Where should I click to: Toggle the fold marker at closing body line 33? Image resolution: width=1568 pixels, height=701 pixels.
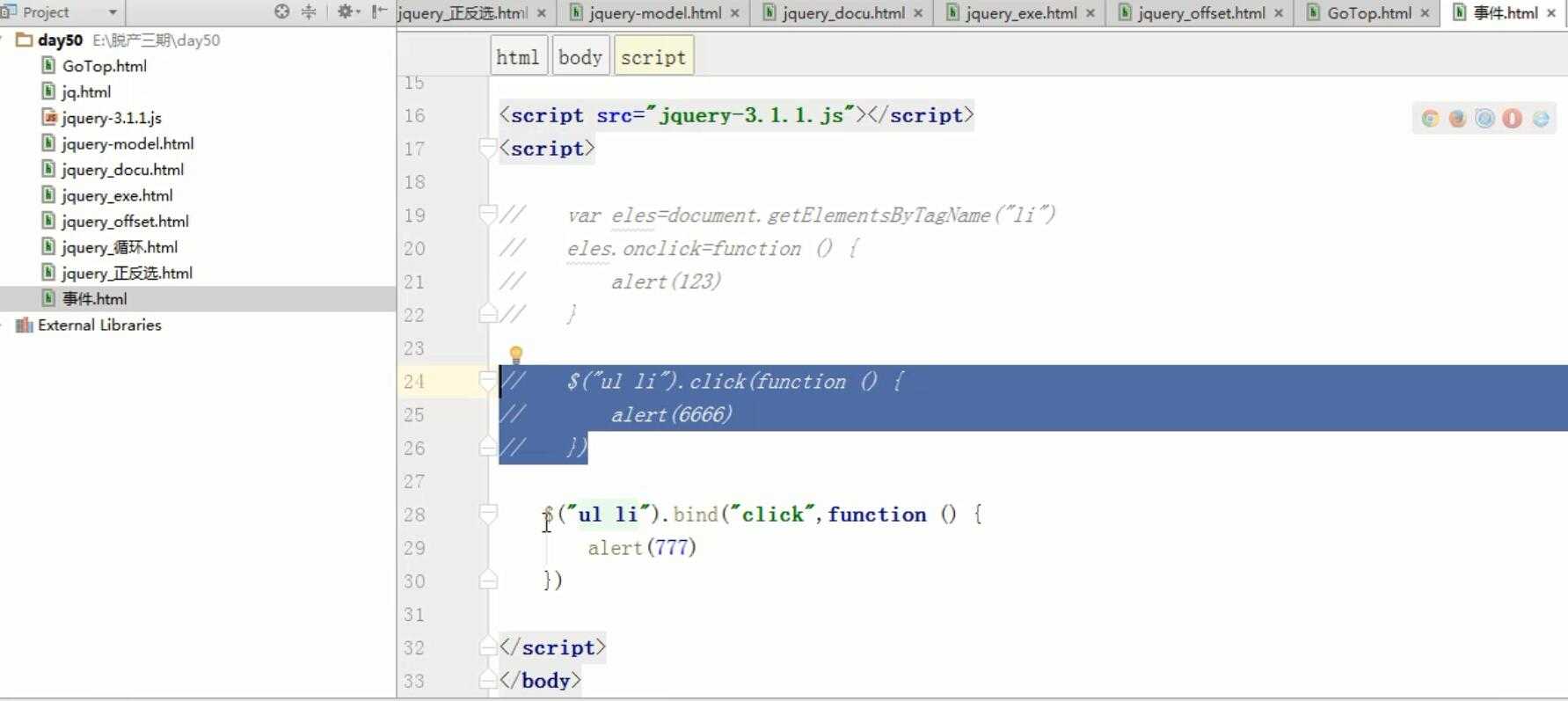click(488, 681)
